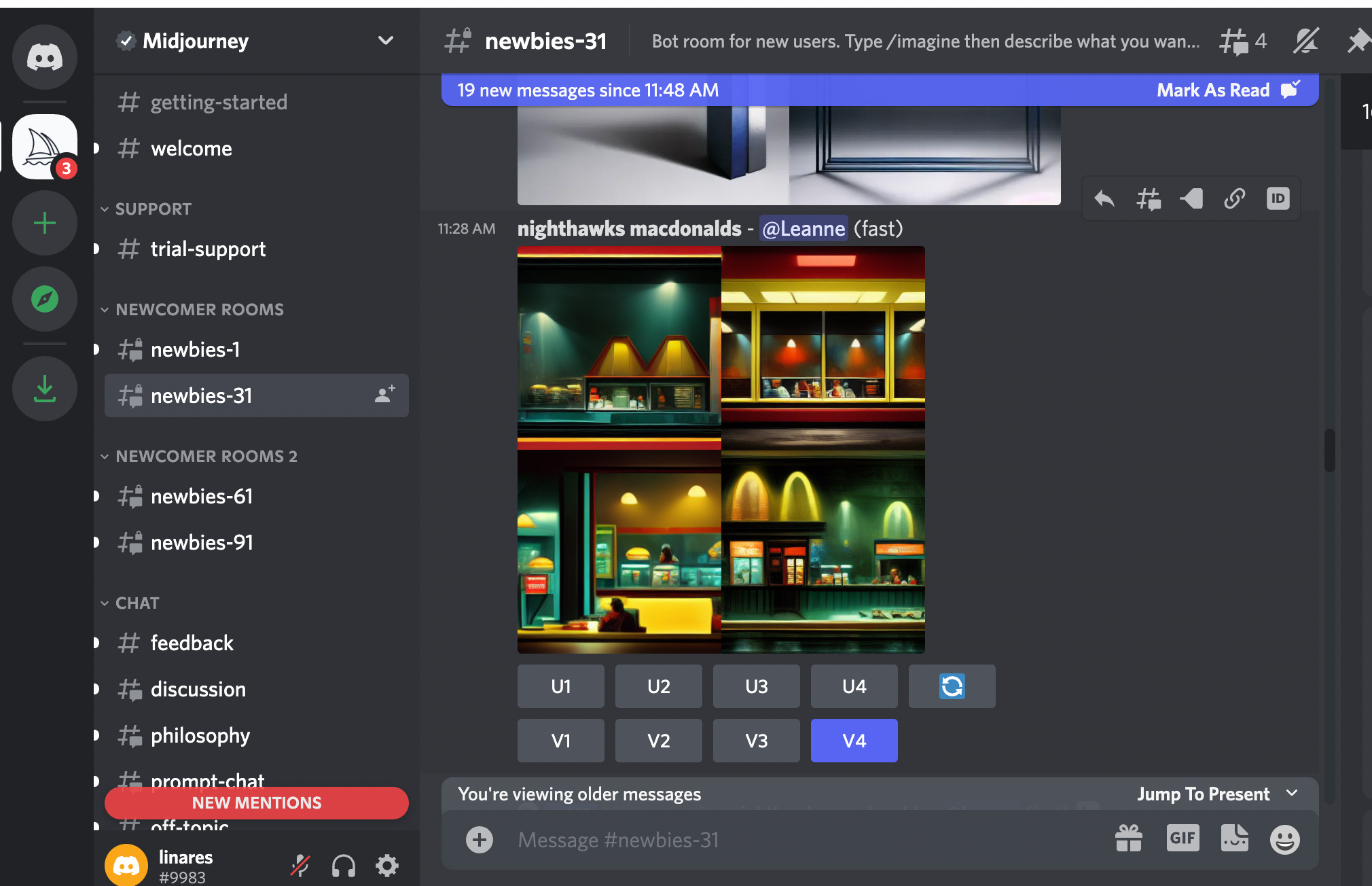The width and height of the screenshot is (1372, 886).
Task: Click the Download Apps arrow icon
Action: (45, 389)
